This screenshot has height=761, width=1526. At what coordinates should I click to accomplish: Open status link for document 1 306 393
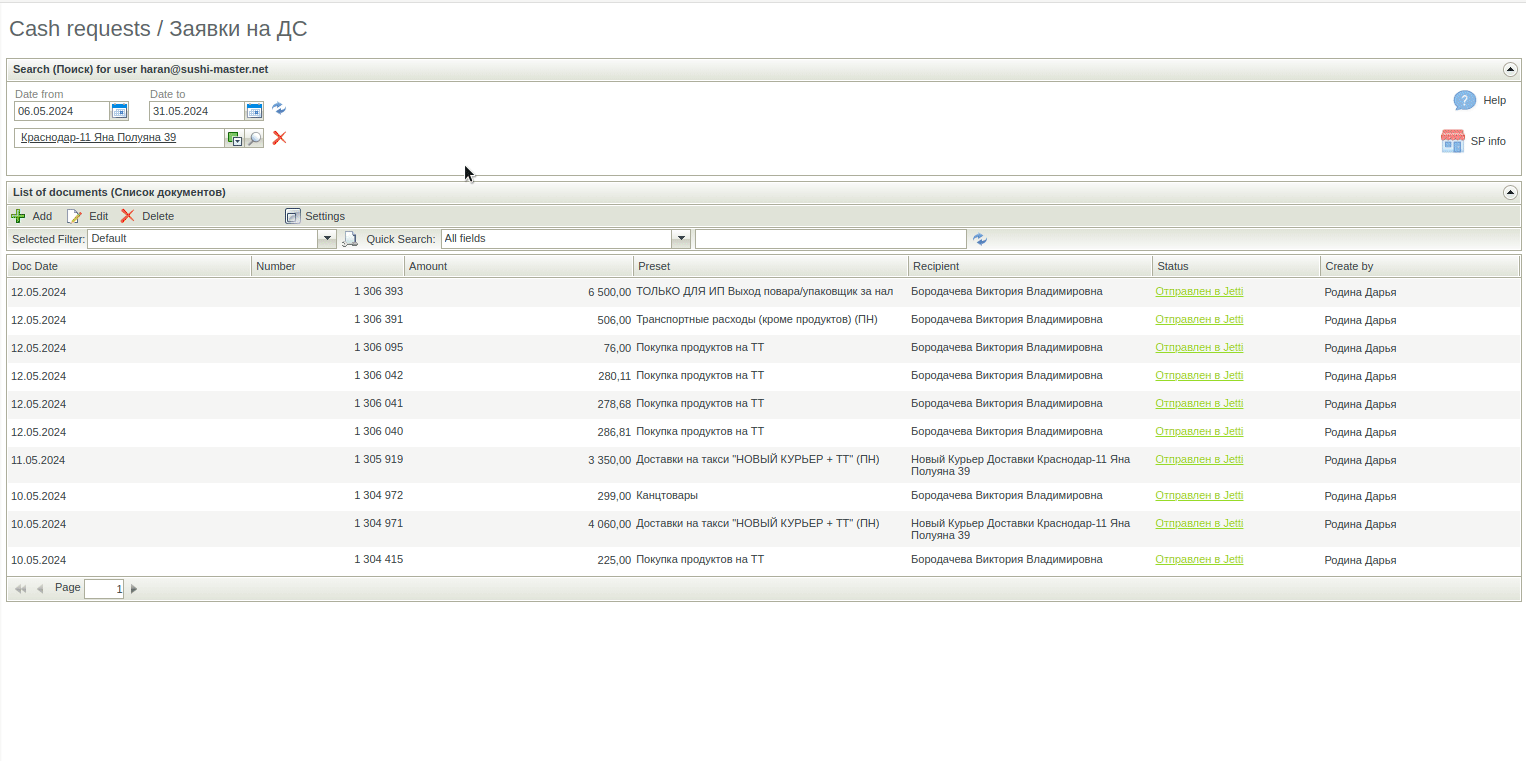1199,292
